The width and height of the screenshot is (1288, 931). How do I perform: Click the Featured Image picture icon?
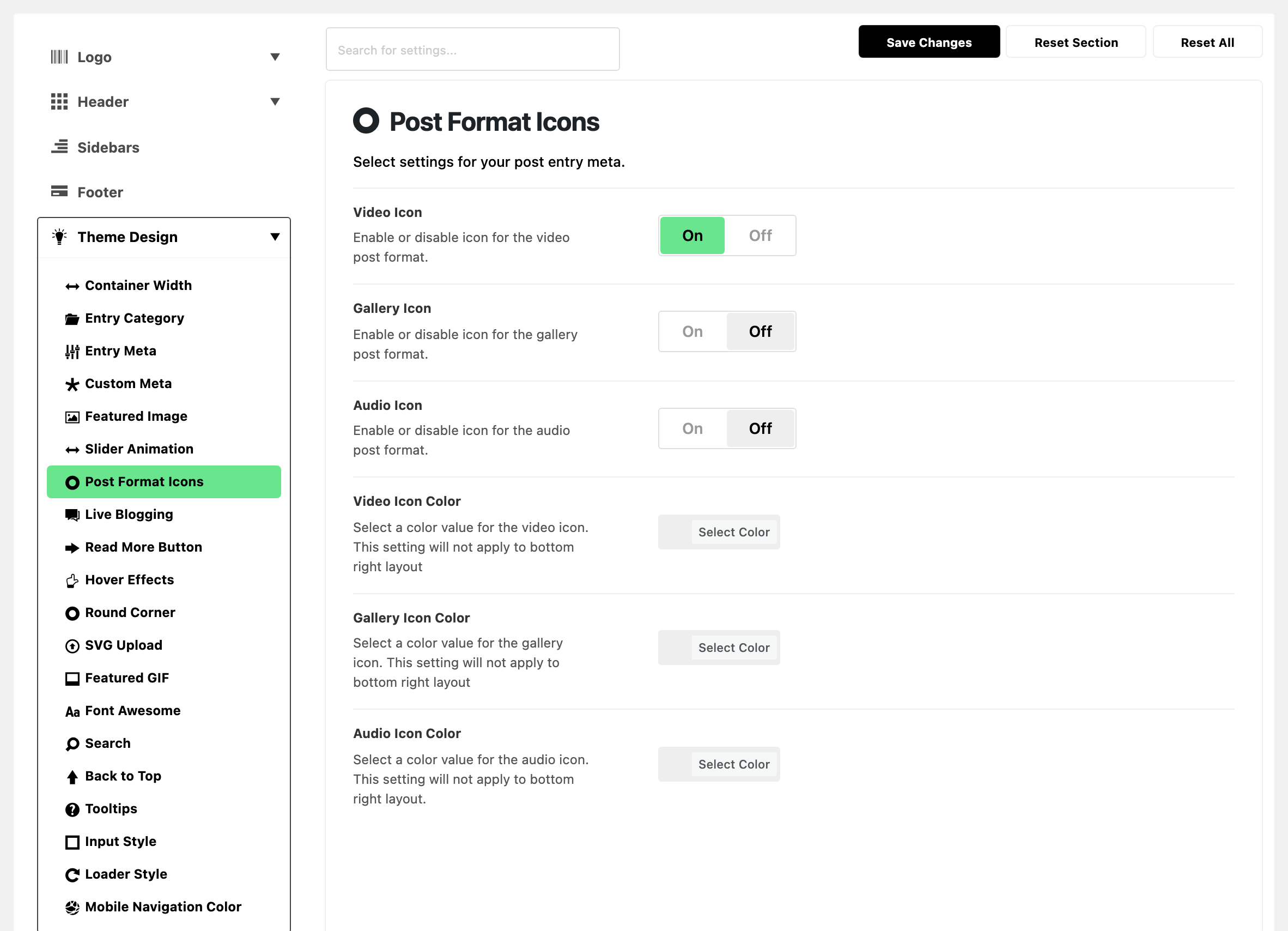click(72, 417)
